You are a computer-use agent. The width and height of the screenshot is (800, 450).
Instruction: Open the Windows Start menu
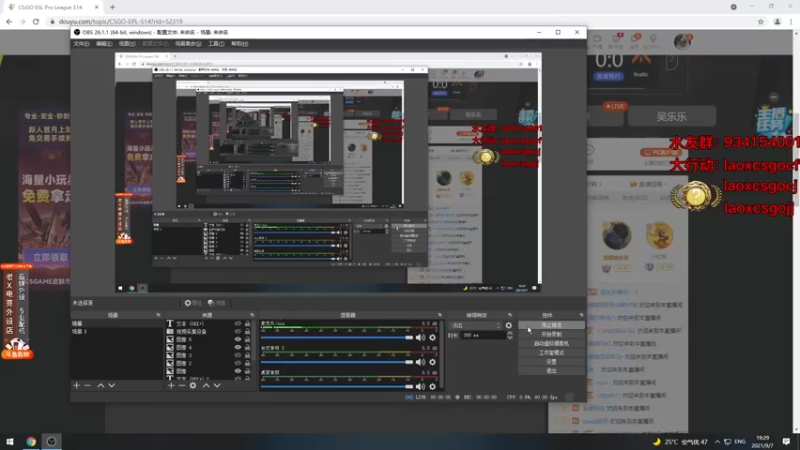point(10,442)
